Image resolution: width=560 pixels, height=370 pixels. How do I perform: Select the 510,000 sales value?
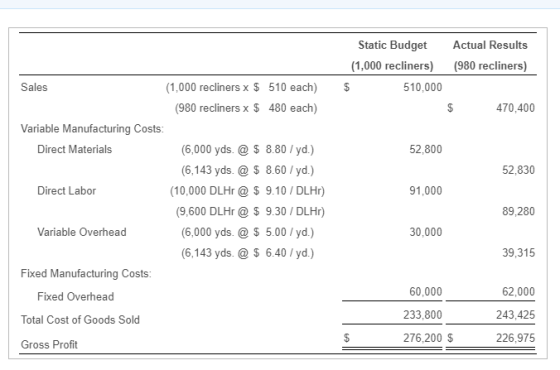point(422,87)
